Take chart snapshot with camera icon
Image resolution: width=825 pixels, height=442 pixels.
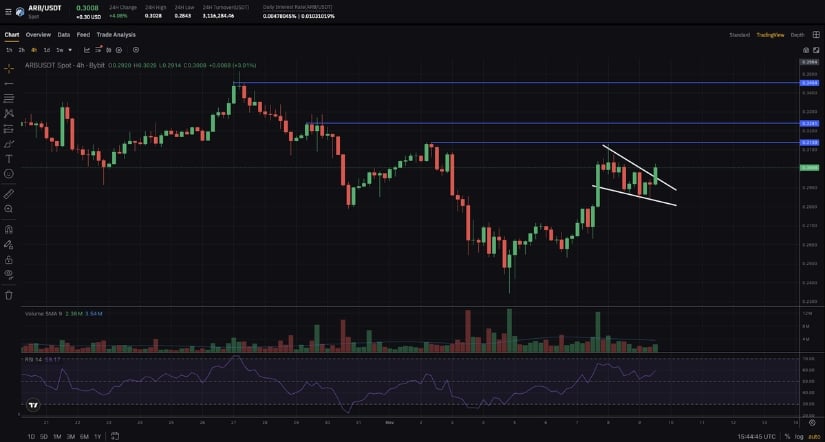pyautogui.click(x=806, y=50)
